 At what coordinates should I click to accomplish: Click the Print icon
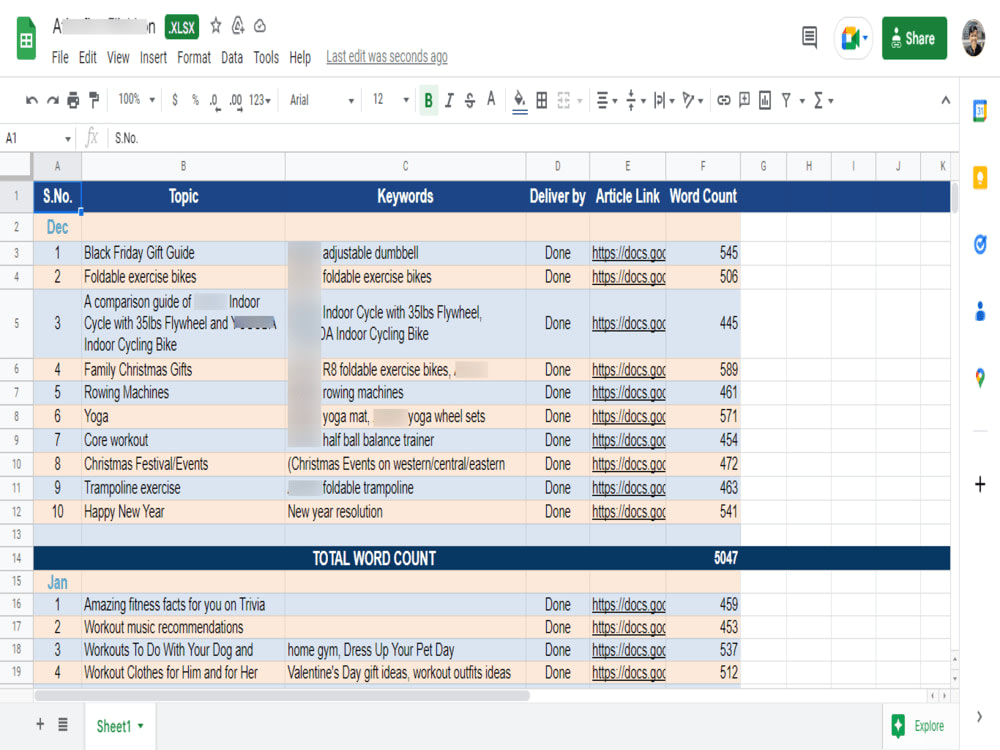click(x=73, y=100)
